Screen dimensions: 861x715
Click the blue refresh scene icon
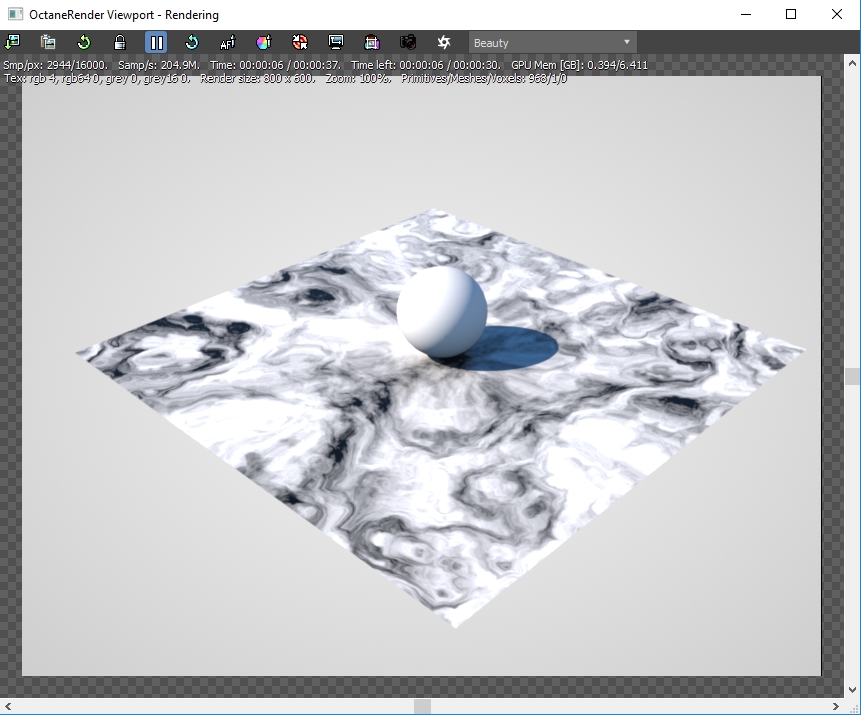[192, 42]
